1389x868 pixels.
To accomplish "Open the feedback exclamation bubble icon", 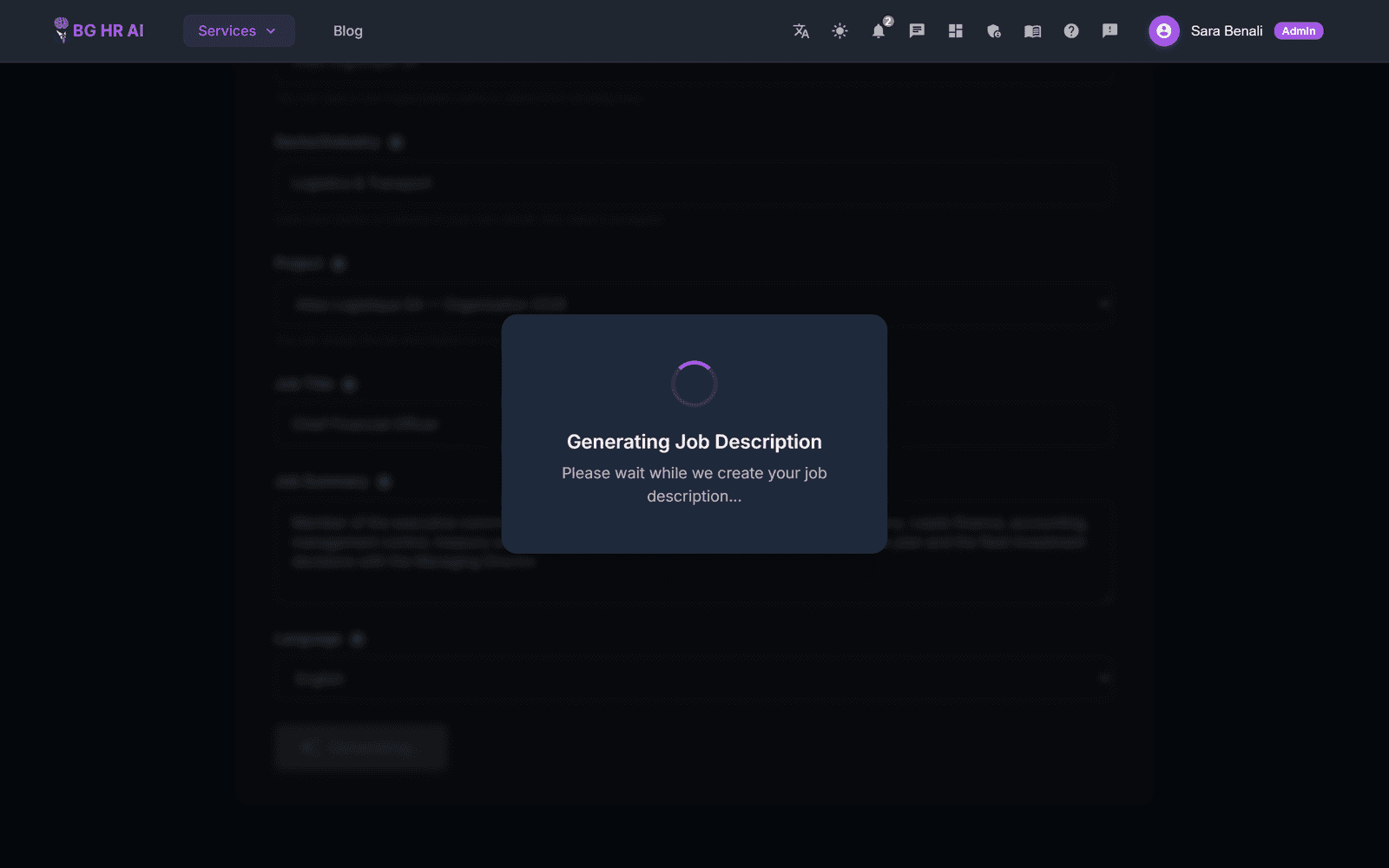I will tap(1109, 31).
